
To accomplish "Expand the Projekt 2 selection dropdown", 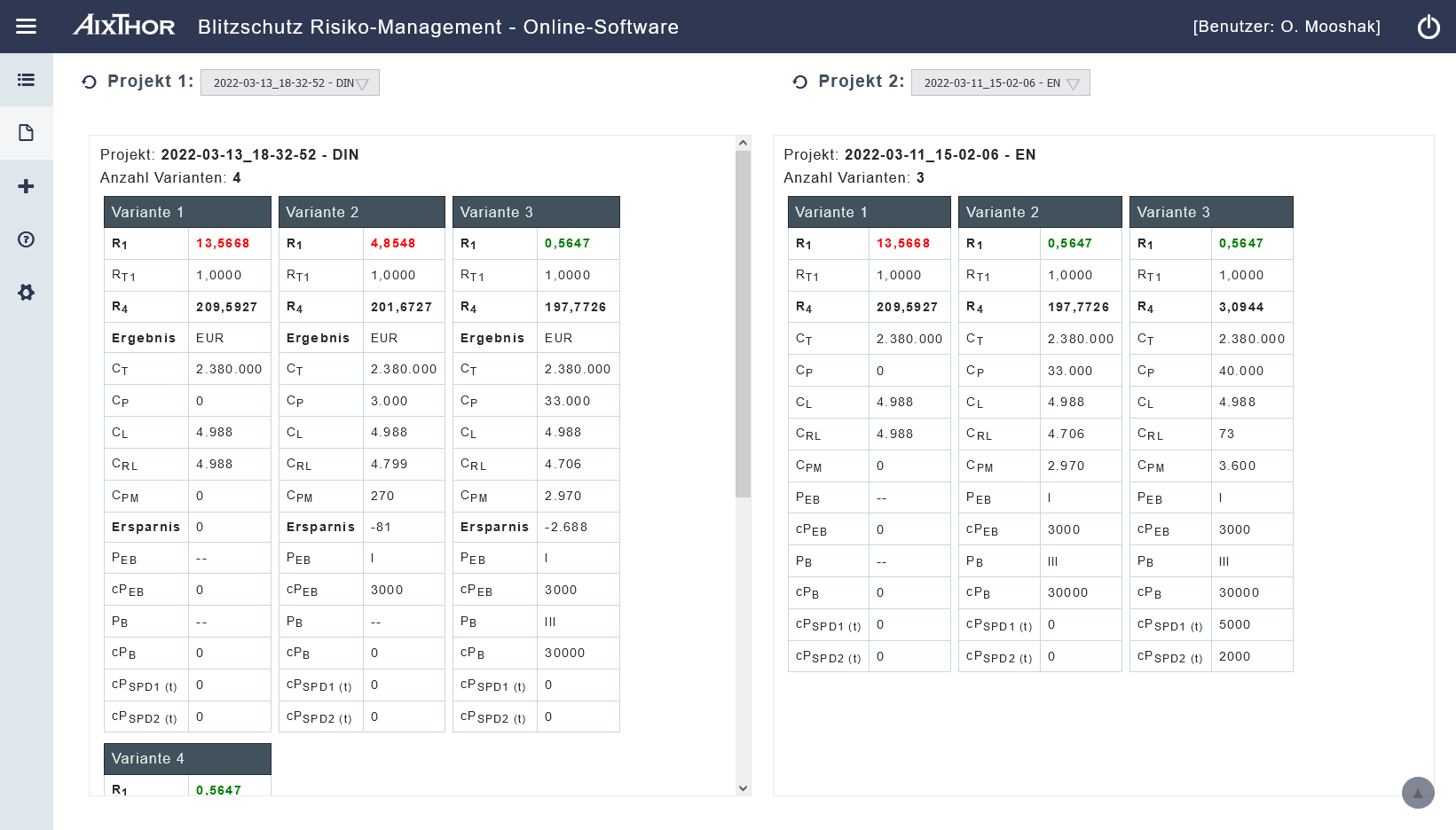I will pos(1000,82).
